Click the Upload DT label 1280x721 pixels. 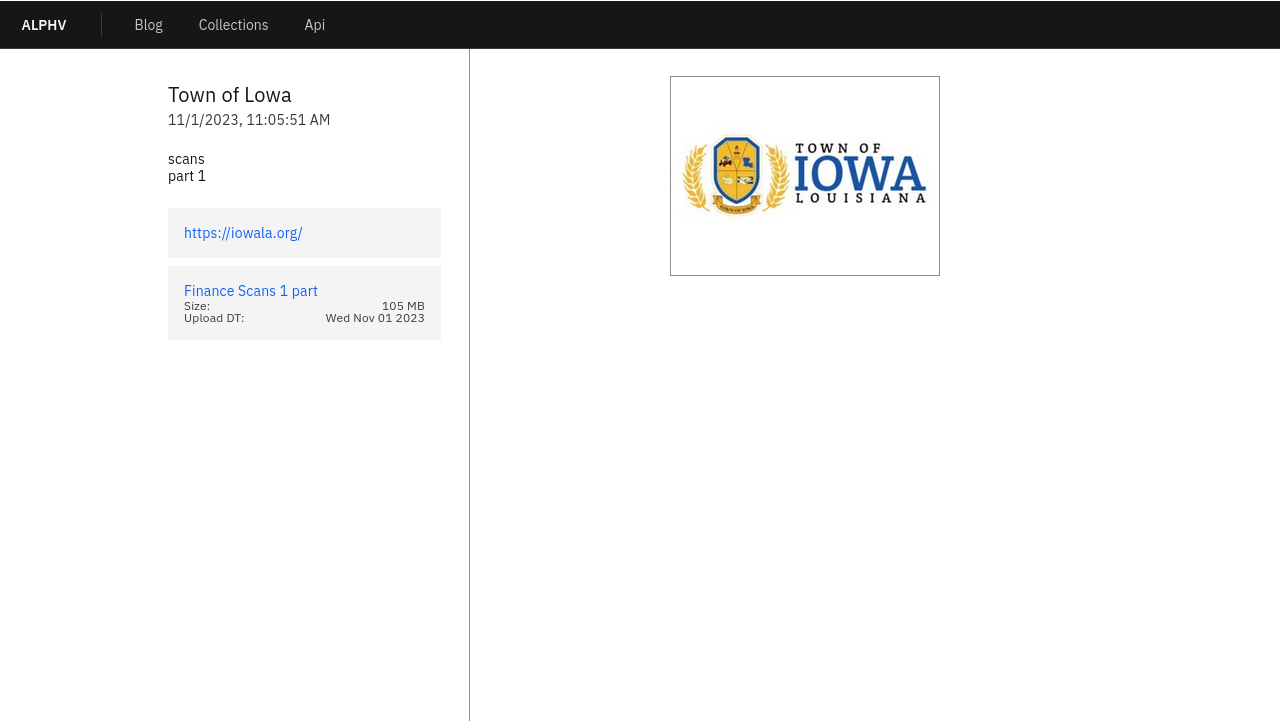[214, 318]
